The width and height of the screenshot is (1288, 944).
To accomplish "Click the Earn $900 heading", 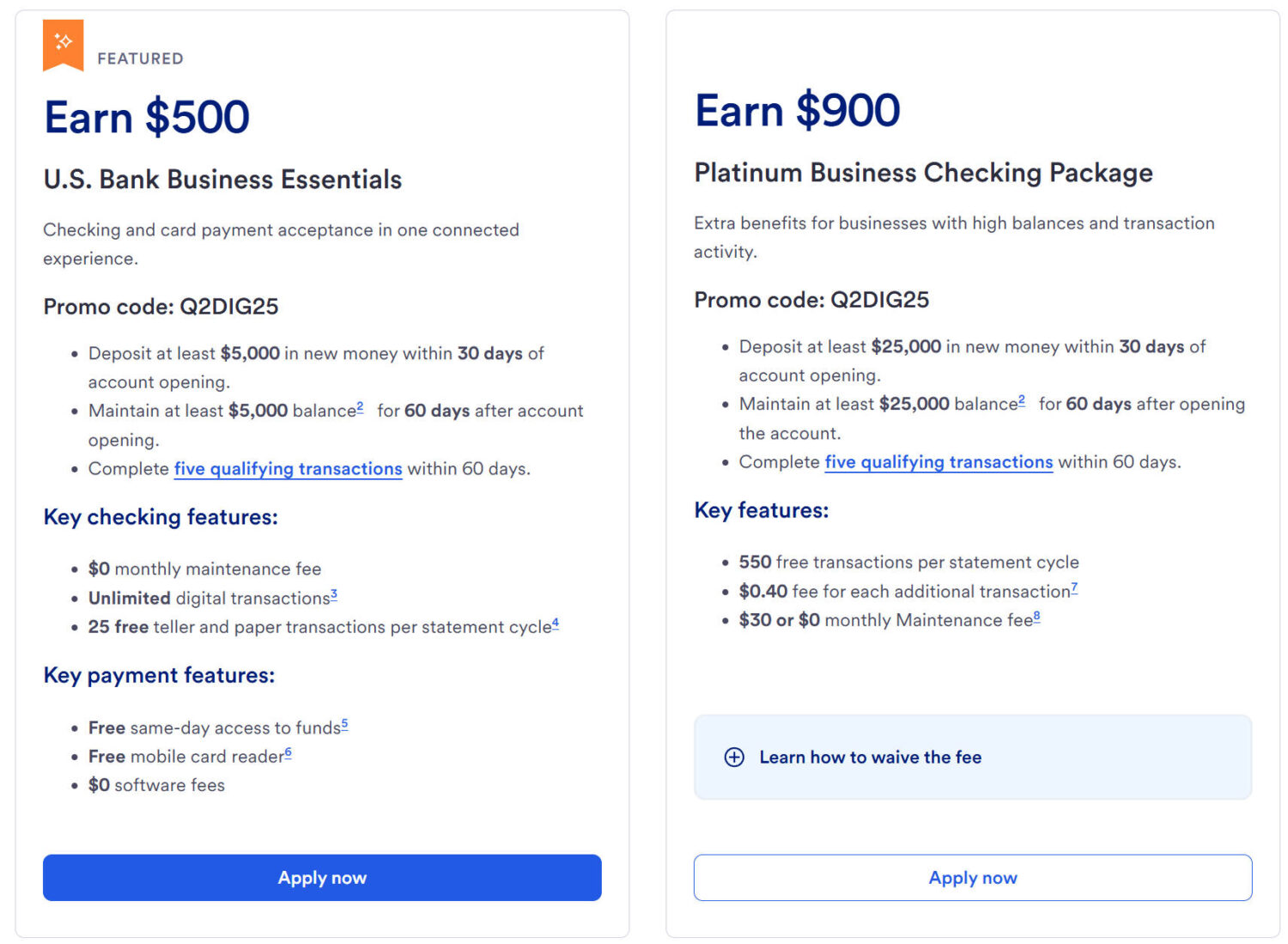I will point(797,110).
